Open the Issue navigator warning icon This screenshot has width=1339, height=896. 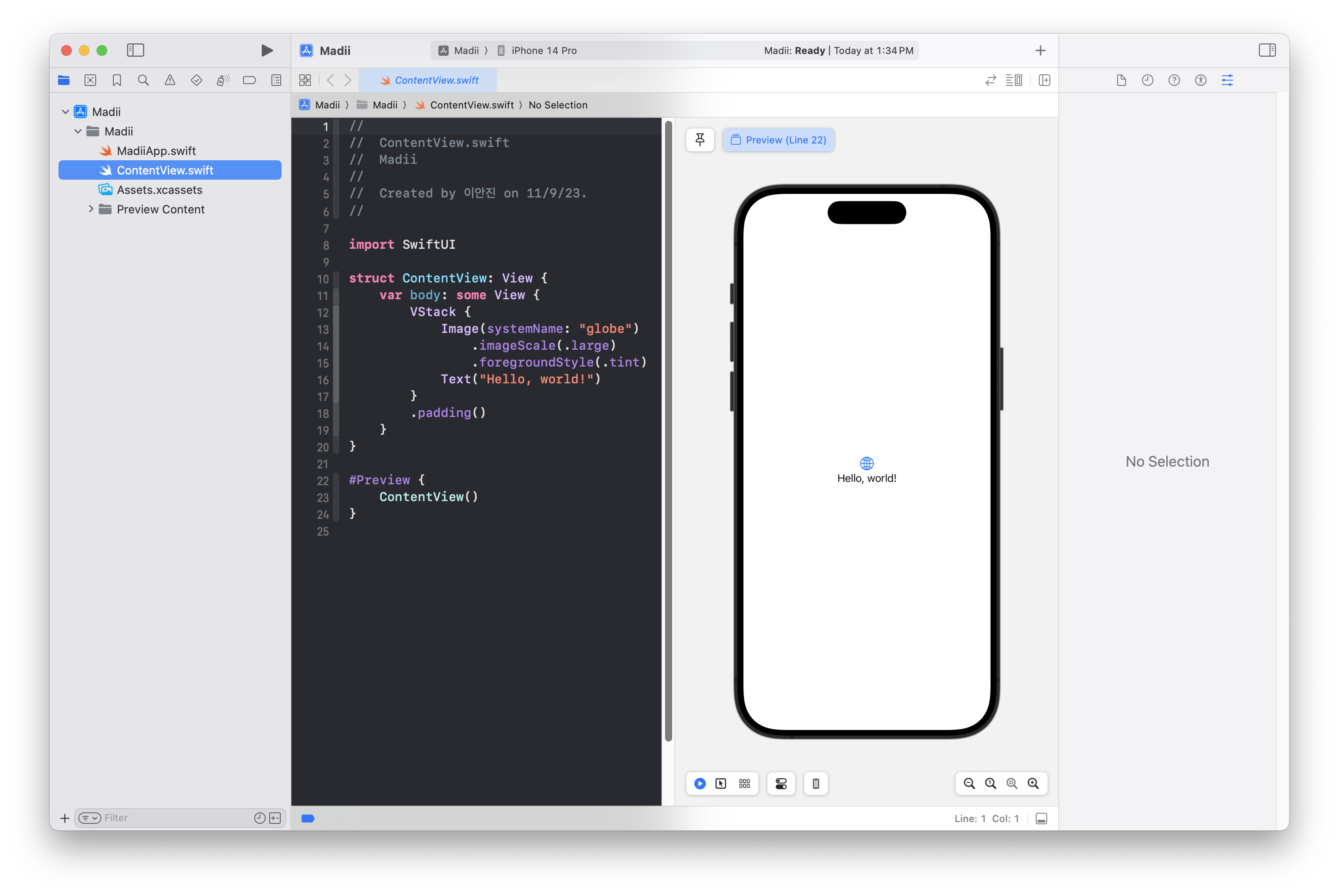click(170, 81)
